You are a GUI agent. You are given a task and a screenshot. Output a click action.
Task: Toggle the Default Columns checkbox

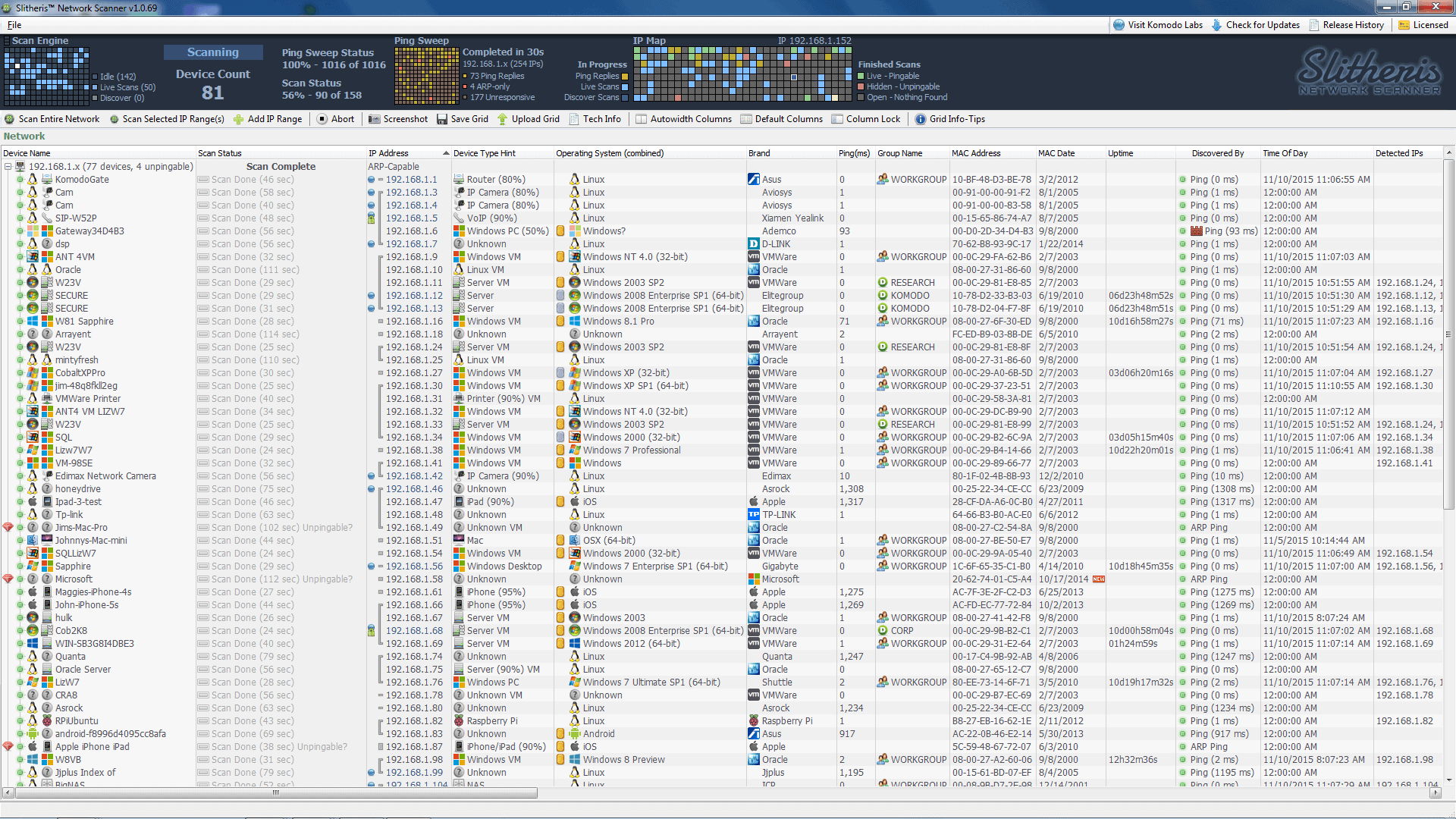pos(746,119)
